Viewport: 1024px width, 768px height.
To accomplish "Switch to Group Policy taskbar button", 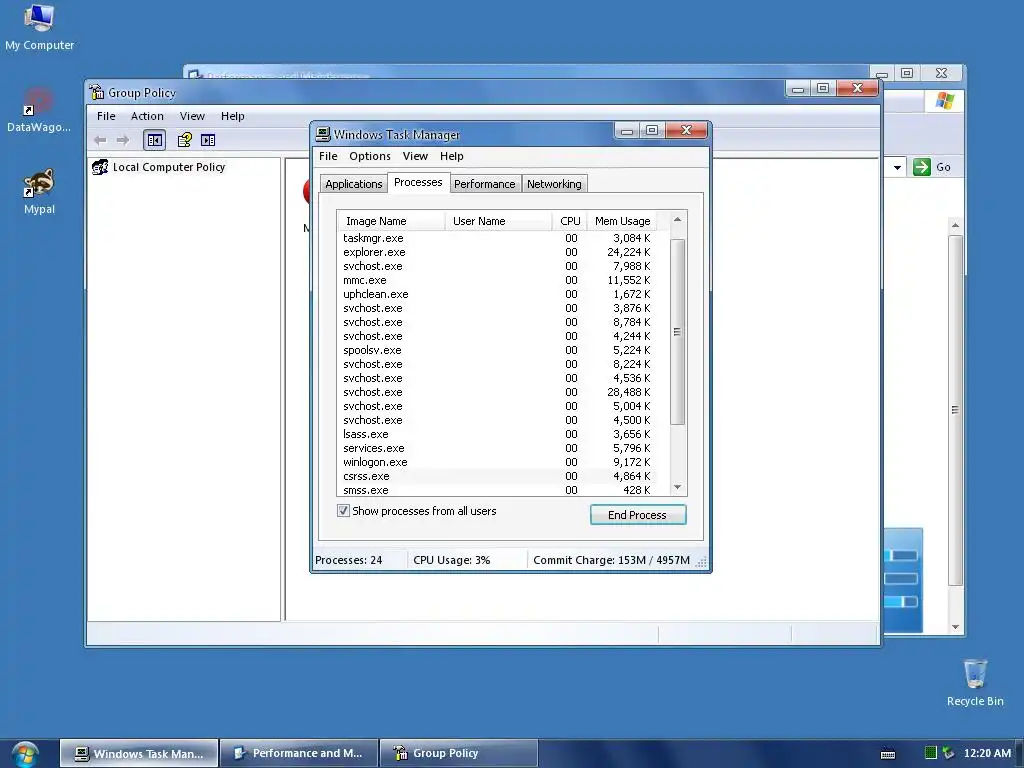I will point(458,754).
